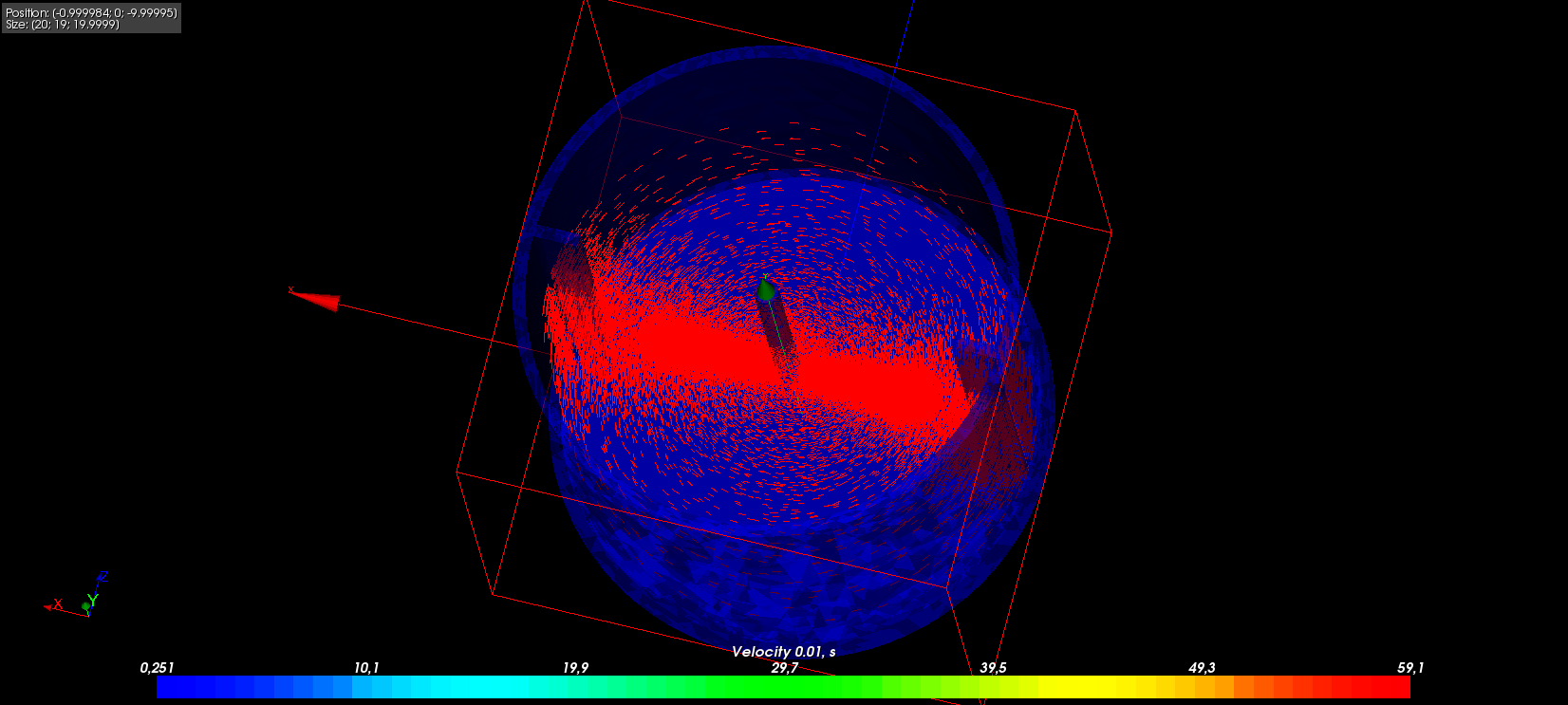The width and height of the screenshot is (1568, 705).
Task: Click the 10,1 legend label
Action: click(366, 668)
